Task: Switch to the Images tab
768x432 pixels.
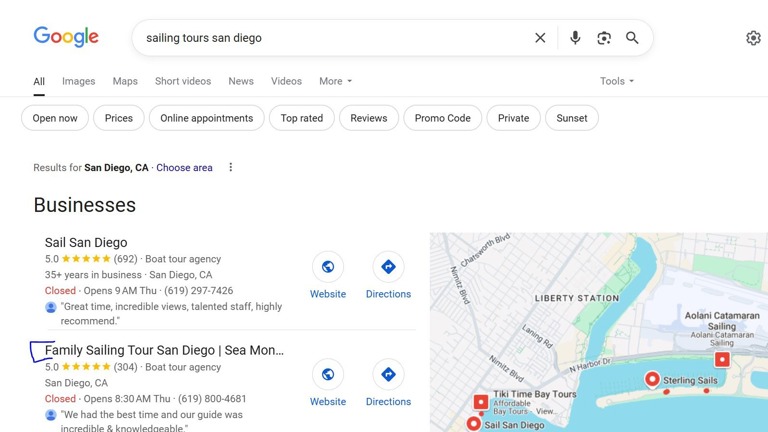Action: pyautogui.click(x=78, y=81)
